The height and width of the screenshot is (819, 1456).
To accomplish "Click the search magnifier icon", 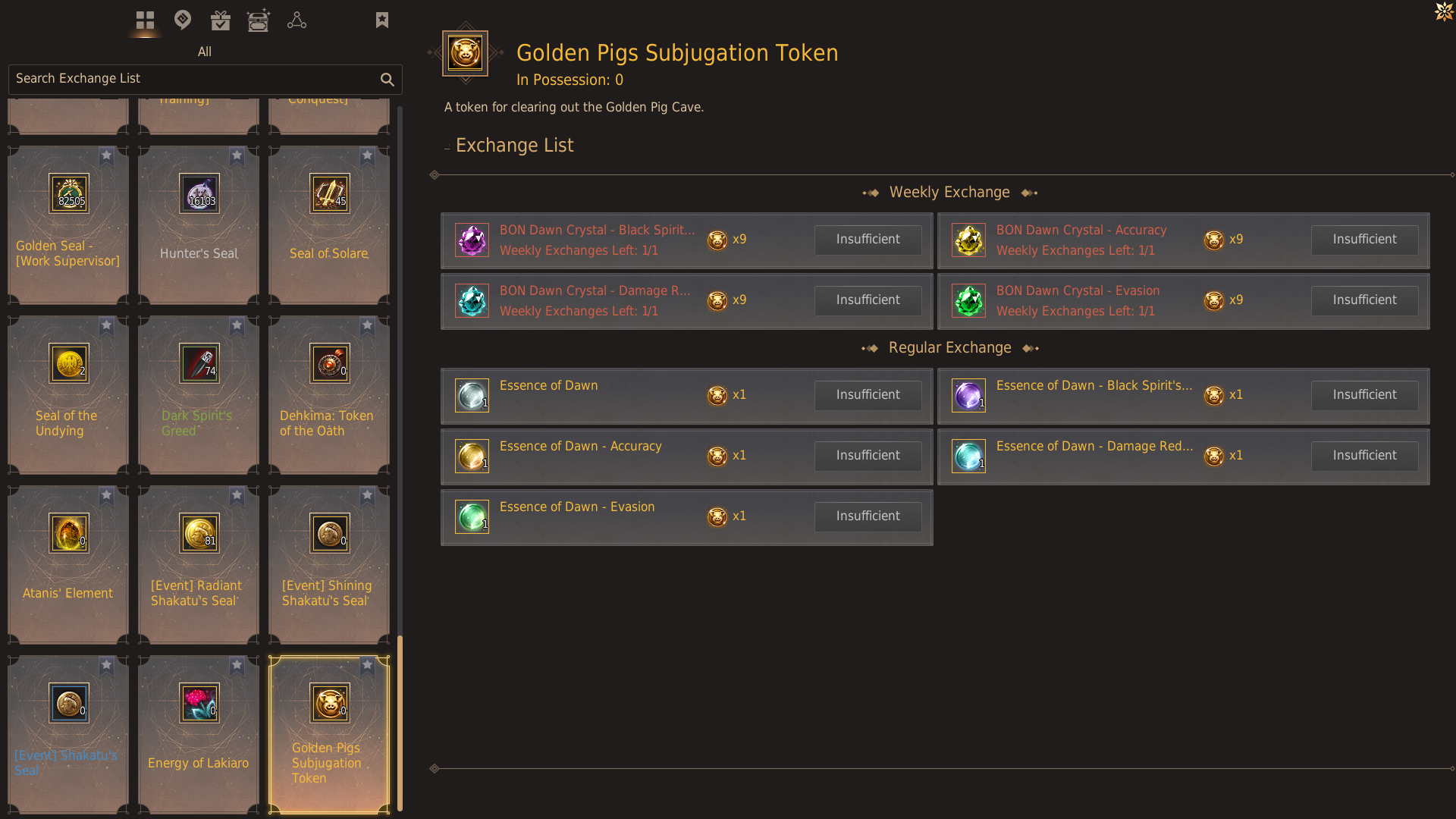I will [x=388, y=80].
